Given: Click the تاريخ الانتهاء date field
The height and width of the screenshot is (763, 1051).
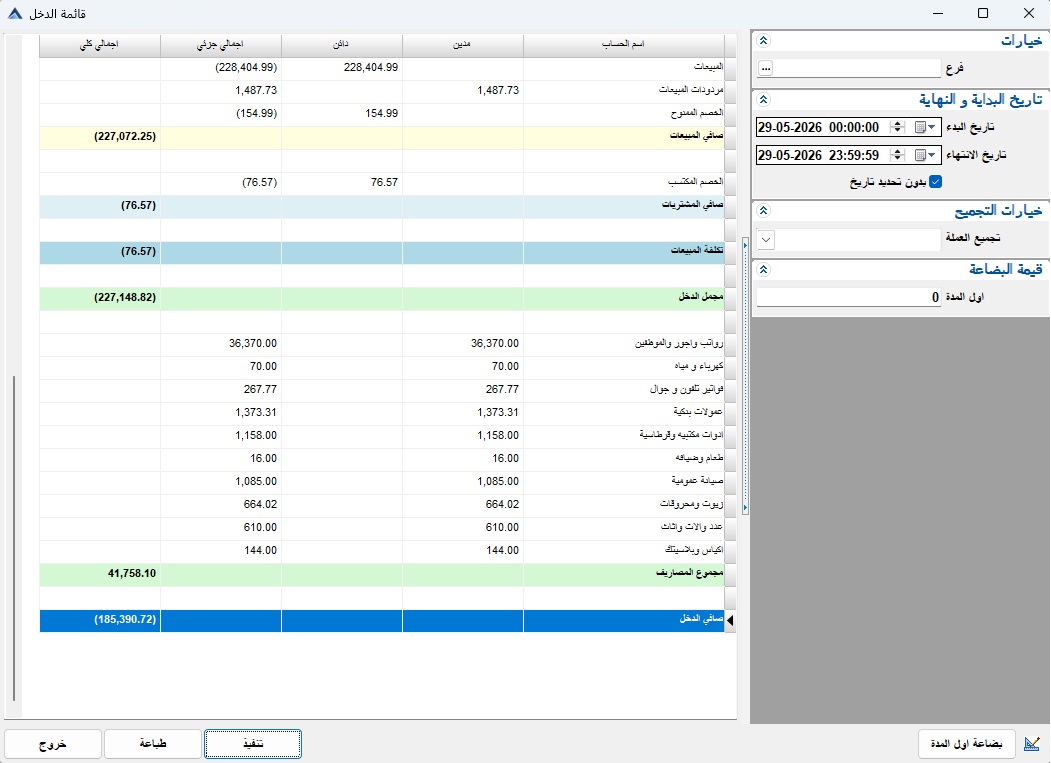Looking at the screenshot, I should pos(849,155).
